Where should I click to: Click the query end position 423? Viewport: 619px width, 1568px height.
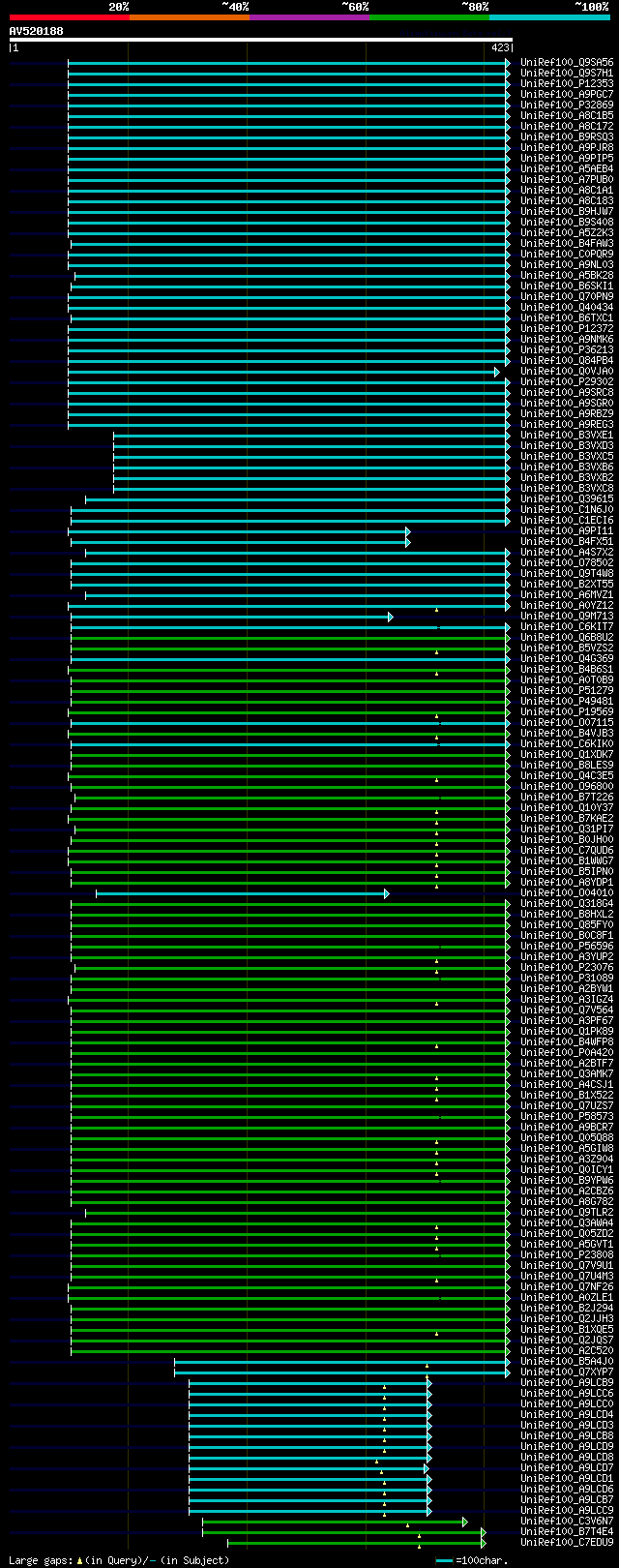click(500, 47)
